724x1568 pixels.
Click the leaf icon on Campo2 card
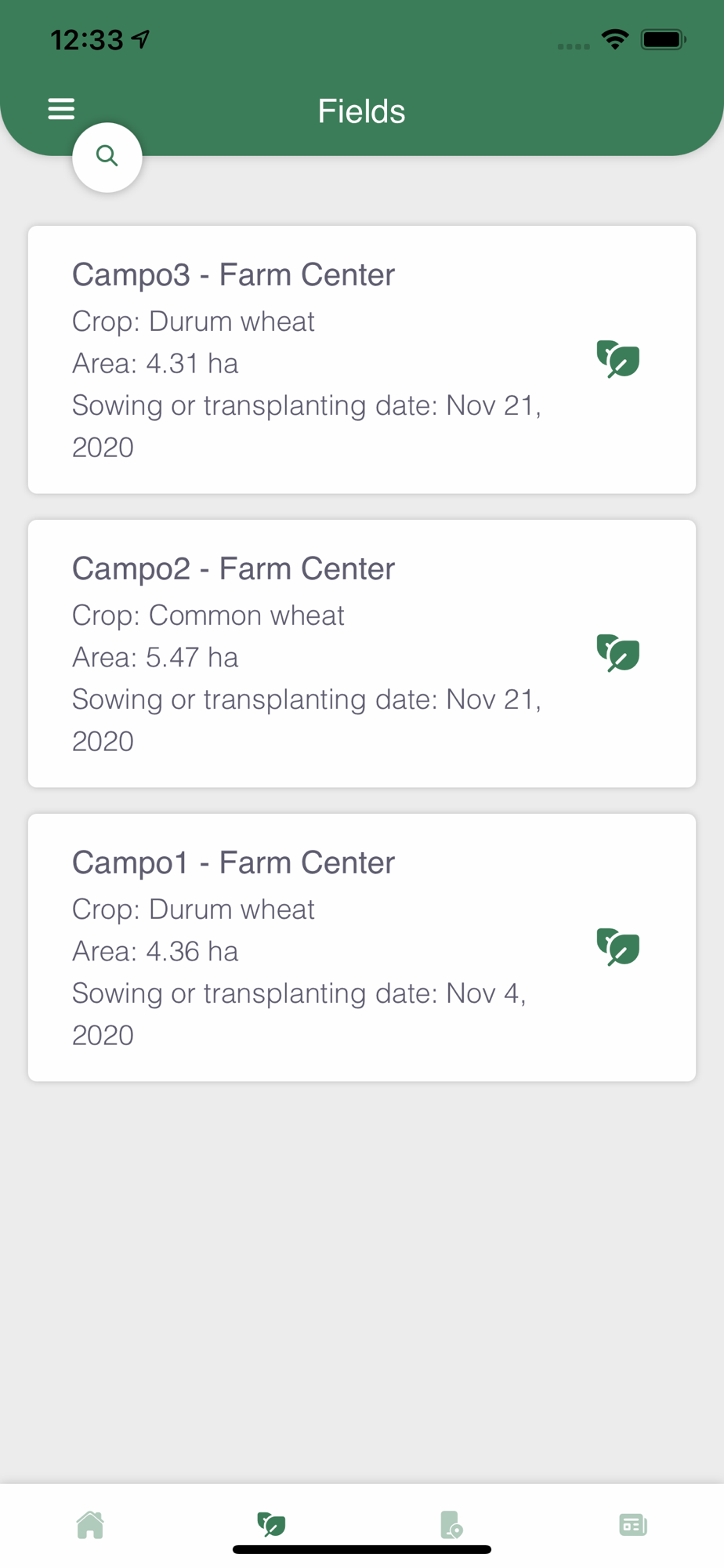[618, 653]
